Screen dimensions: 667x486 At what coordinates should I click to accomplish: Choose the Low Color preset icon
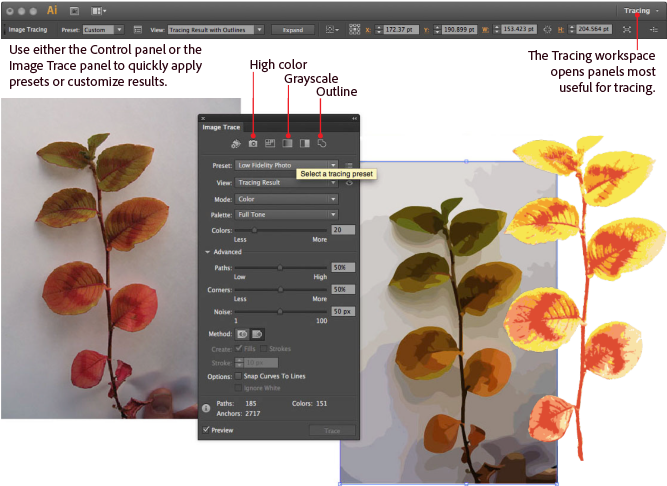pos(270,145)
